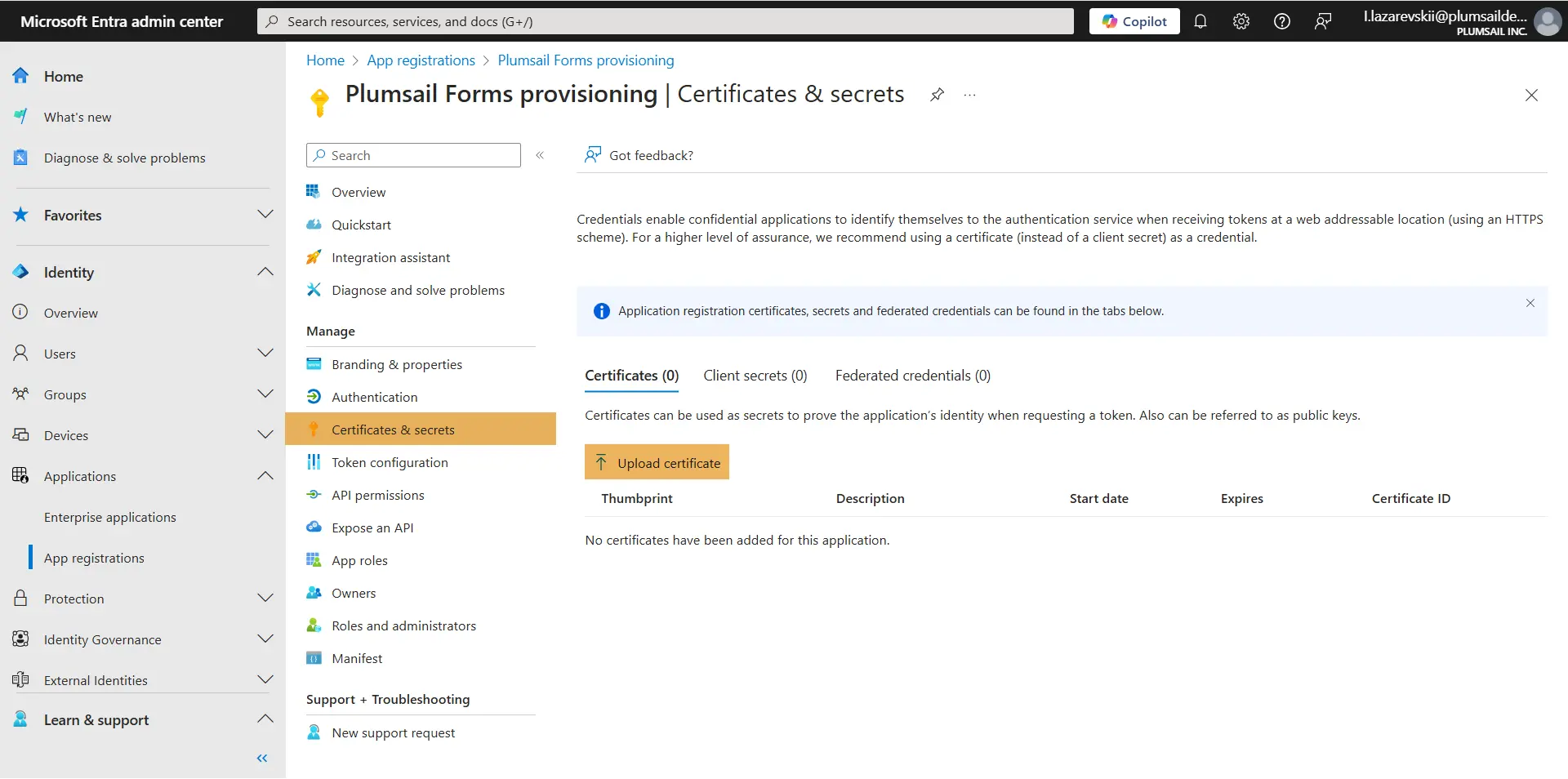Screen dimensions: 1568x779
Task: Click Branding & properties icon
Action: coord(314,364)
